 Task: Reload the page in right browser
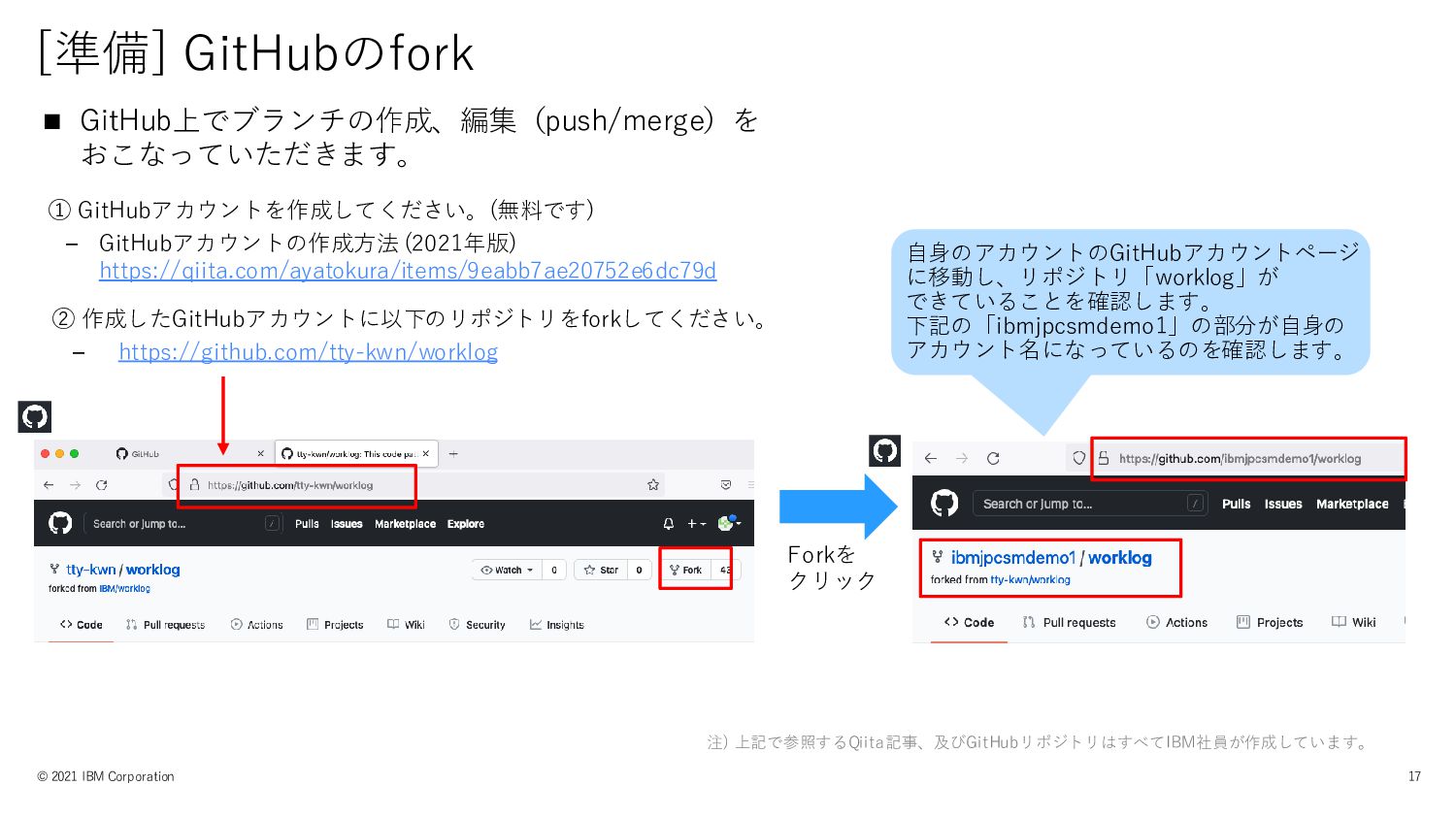point(993,458)
